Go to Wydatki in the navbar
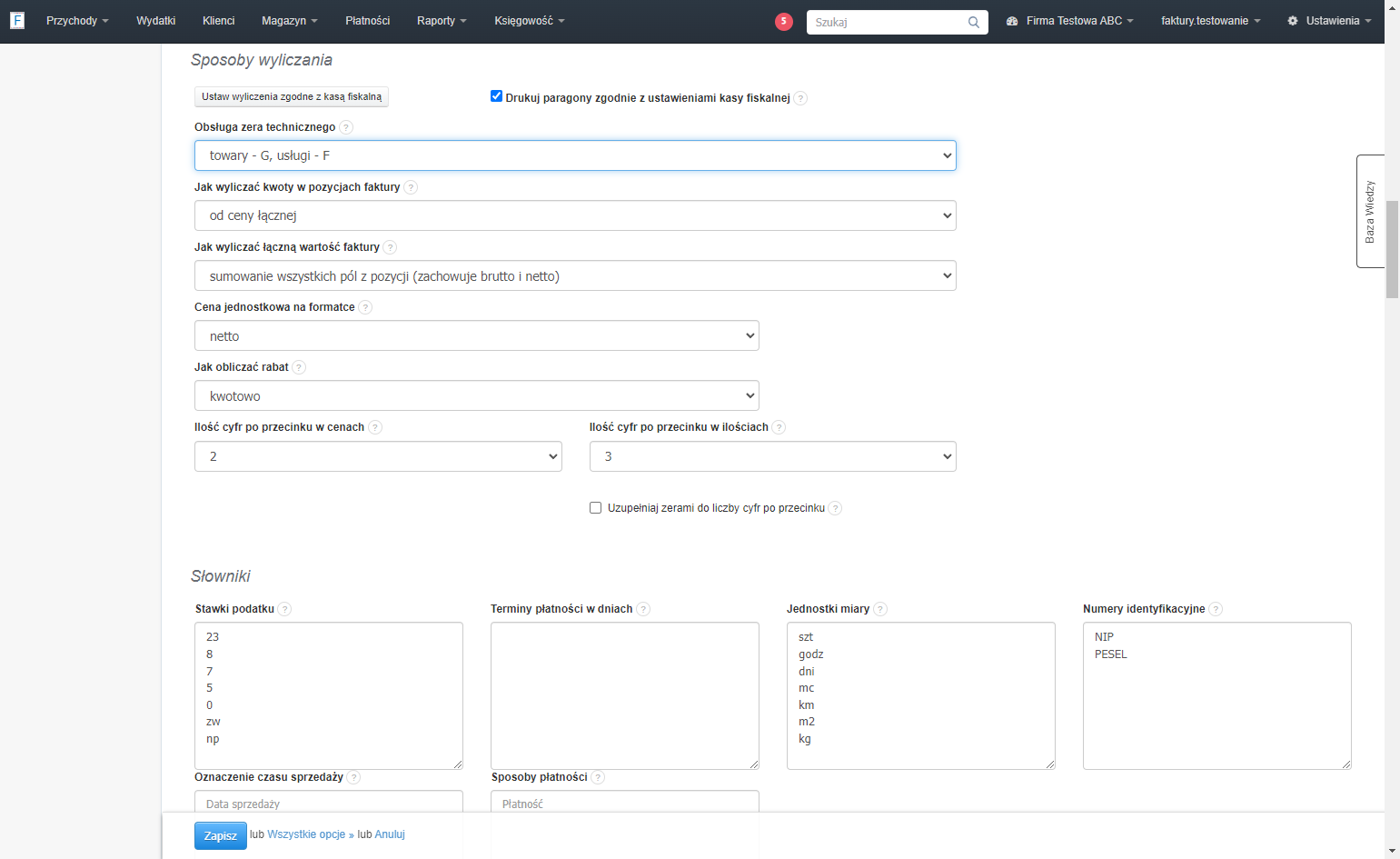The height and width of the screenshot is (859, 1400). [x=156, y=21]
